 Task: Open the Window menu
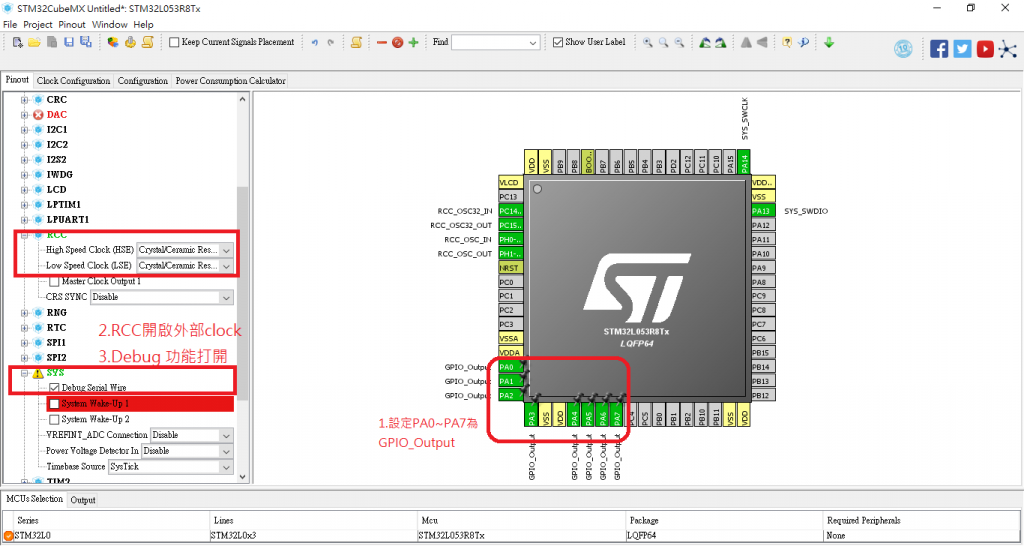(x=110, y=25)
